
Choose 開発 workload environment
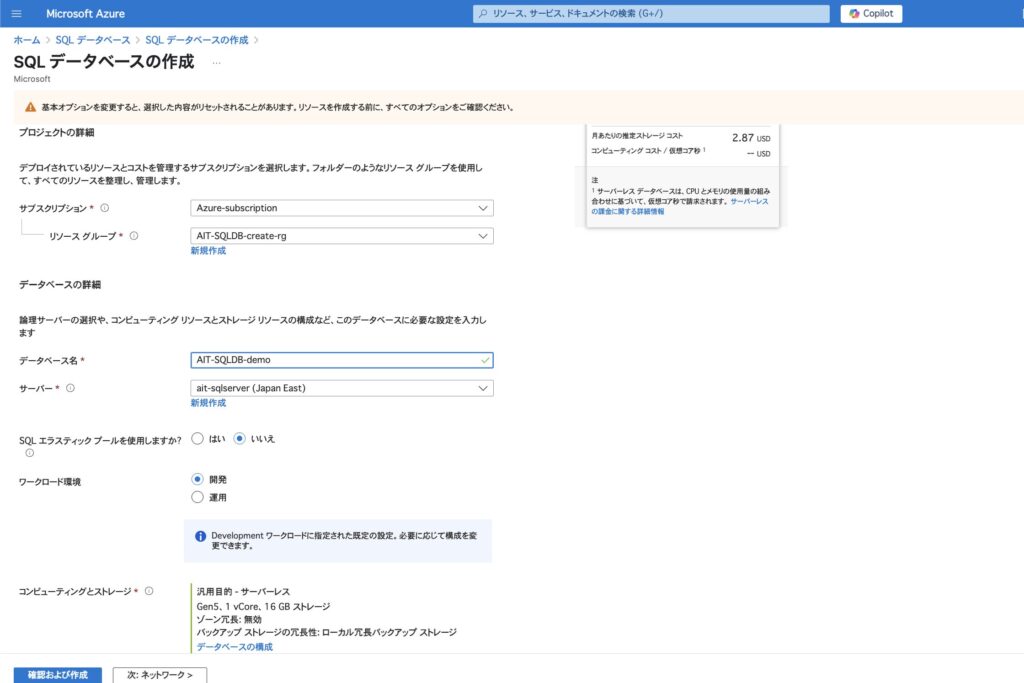197,479
